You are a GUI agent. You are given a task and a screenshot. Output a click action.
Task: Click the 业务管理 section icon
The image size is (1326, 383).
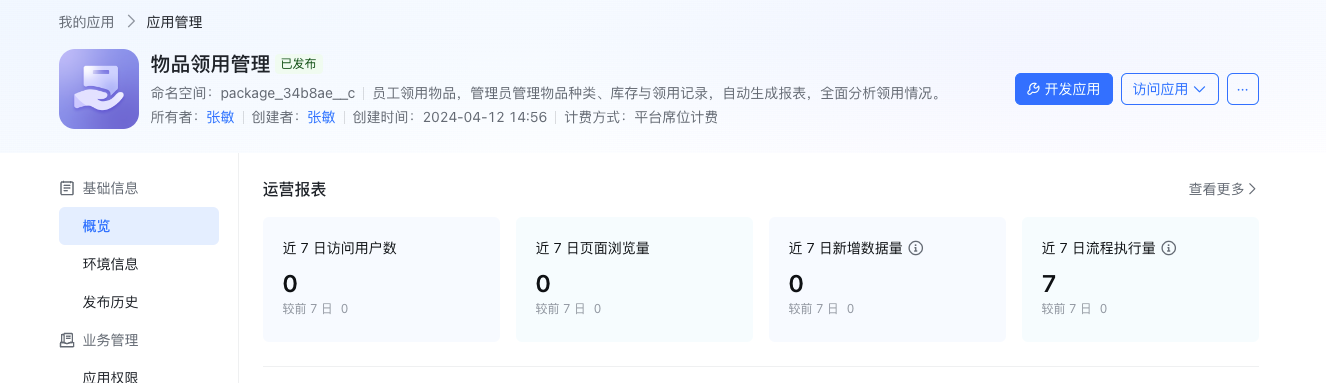coord(67,340)
